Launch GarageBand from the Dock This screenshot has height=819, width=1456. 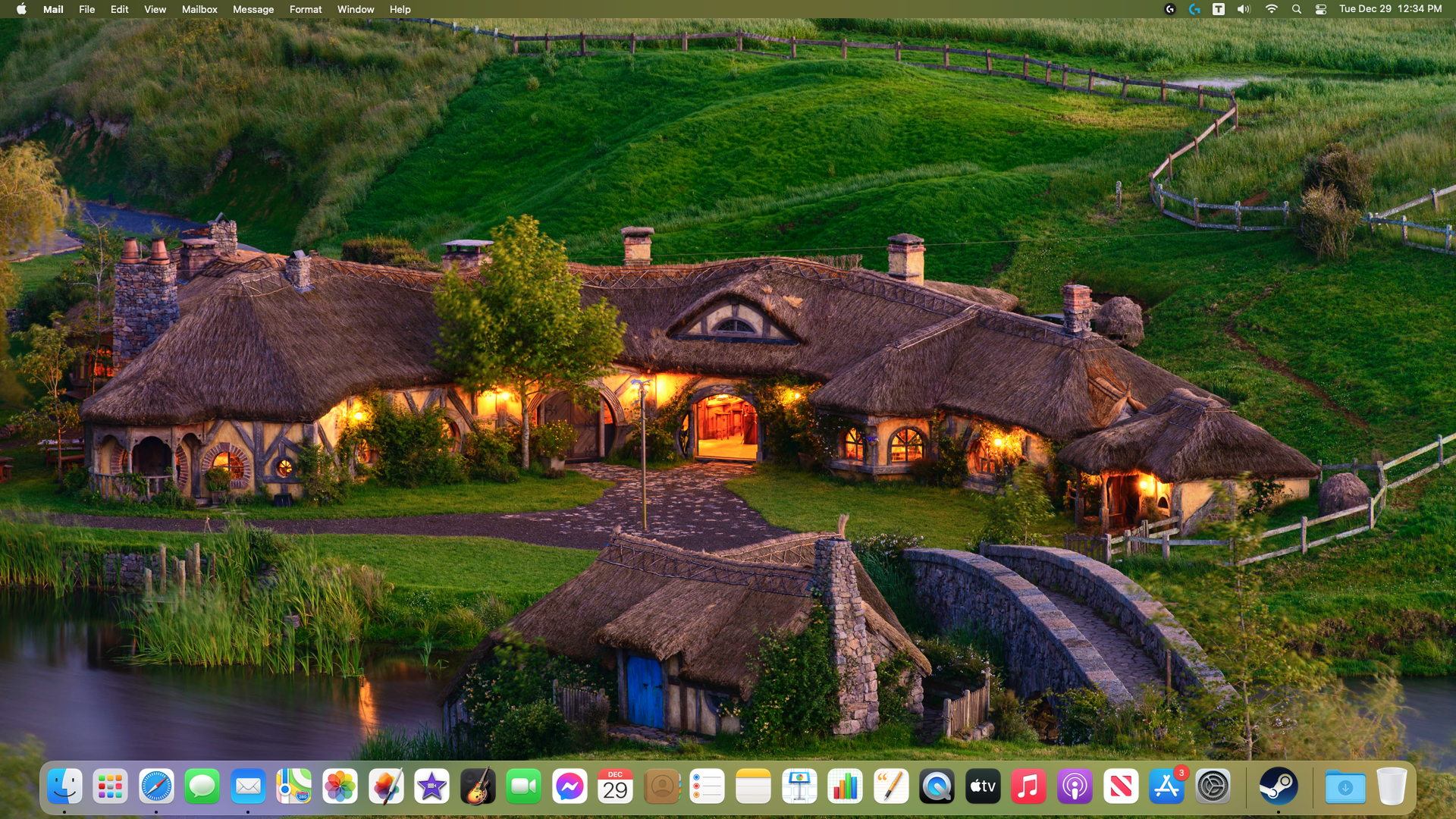[478, 786]
